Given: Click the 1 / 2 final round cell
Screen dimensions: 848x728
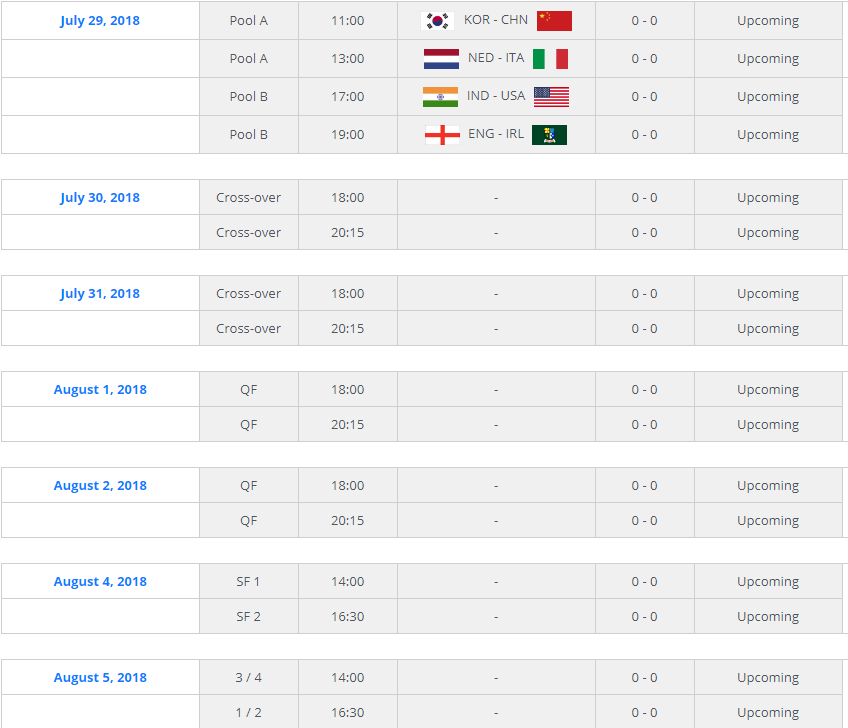Looking at the screenshot, I should pos(248,713).
